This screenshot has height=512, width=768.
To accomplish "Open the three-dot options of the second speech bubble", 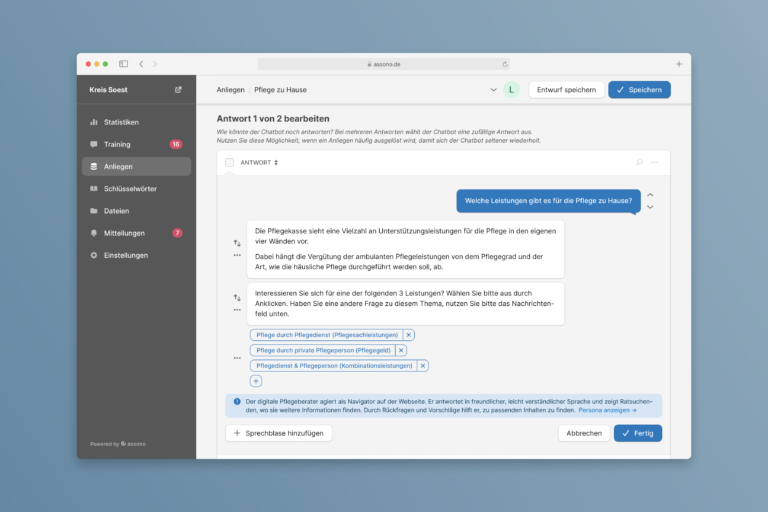I will point(237,310).
